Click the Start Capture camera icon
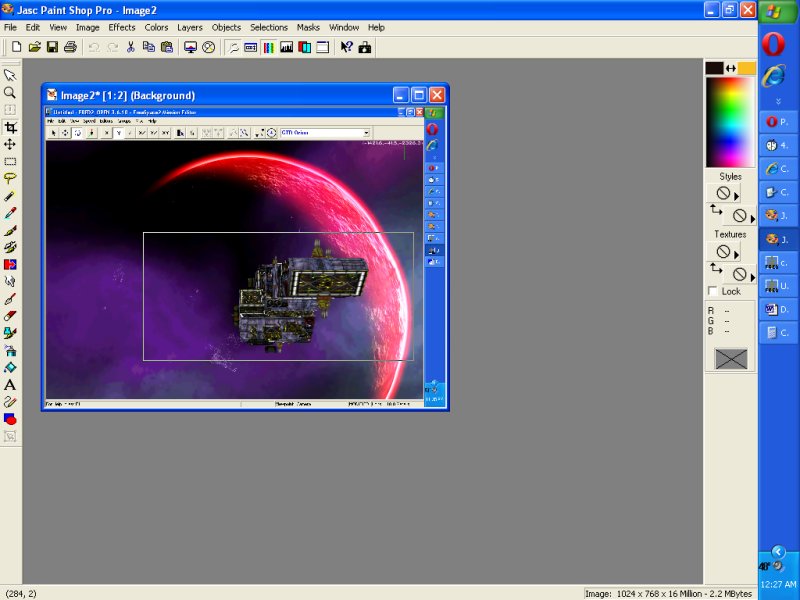The image size is (800, 600). click(365, 47)
